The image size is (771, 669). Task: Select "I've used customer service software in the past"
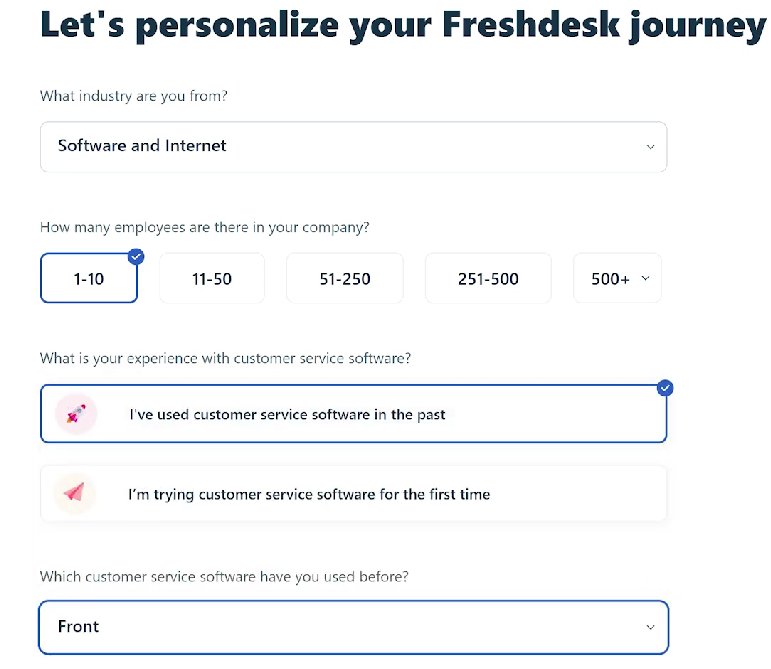(287, 414)
